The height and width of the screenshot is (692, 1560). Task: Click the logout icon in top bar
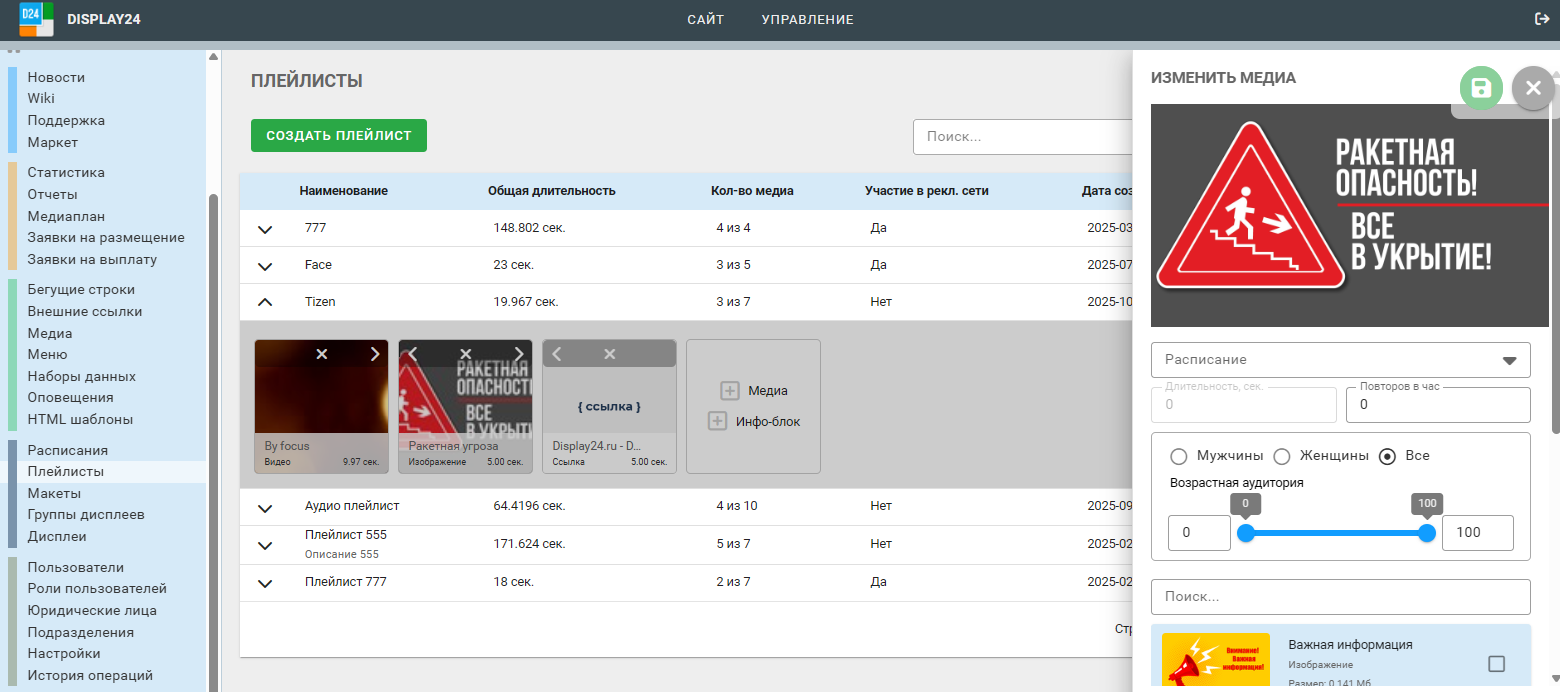[x=1542, y=19]
